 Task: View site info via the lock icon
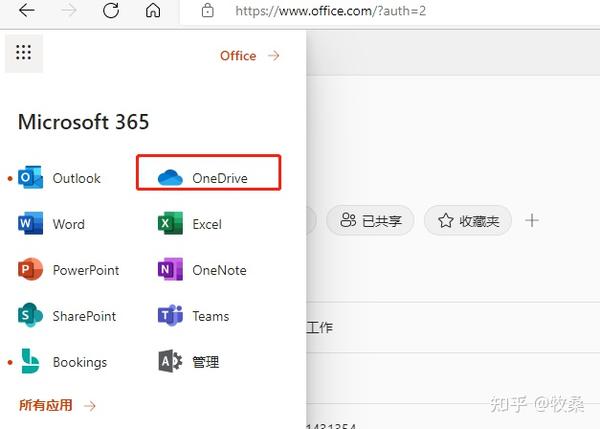pyautogui.click(x=207, y=10)
